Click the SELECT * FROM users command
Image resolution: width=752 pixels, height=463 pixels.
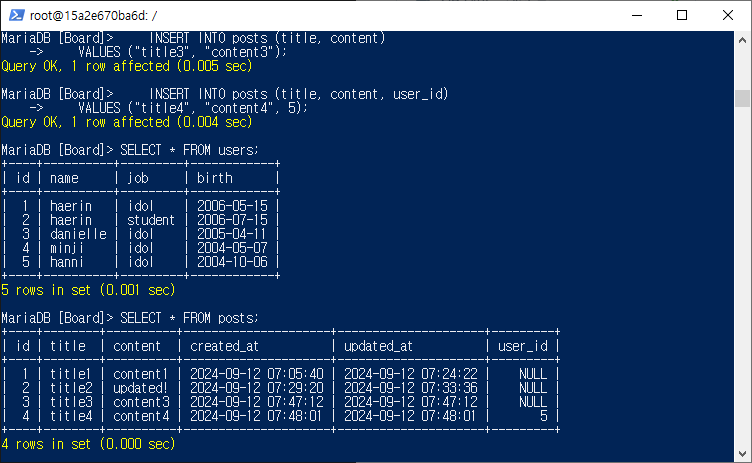click(x=189, y=150)
